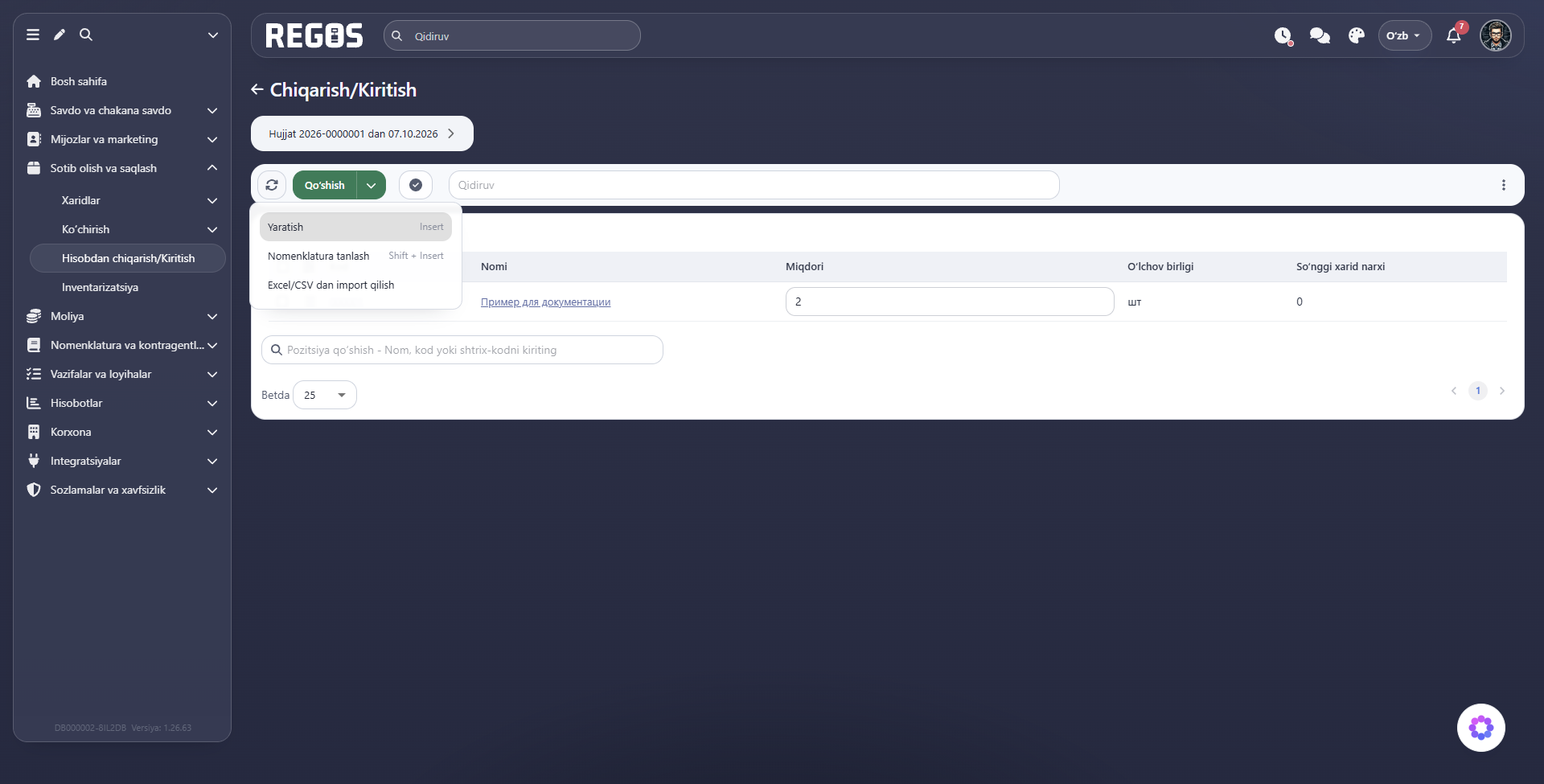Expand Sozlamalar va xavfsizlik section
The height and width of the screenshot is (784, 1544).
tap(122, 490)
